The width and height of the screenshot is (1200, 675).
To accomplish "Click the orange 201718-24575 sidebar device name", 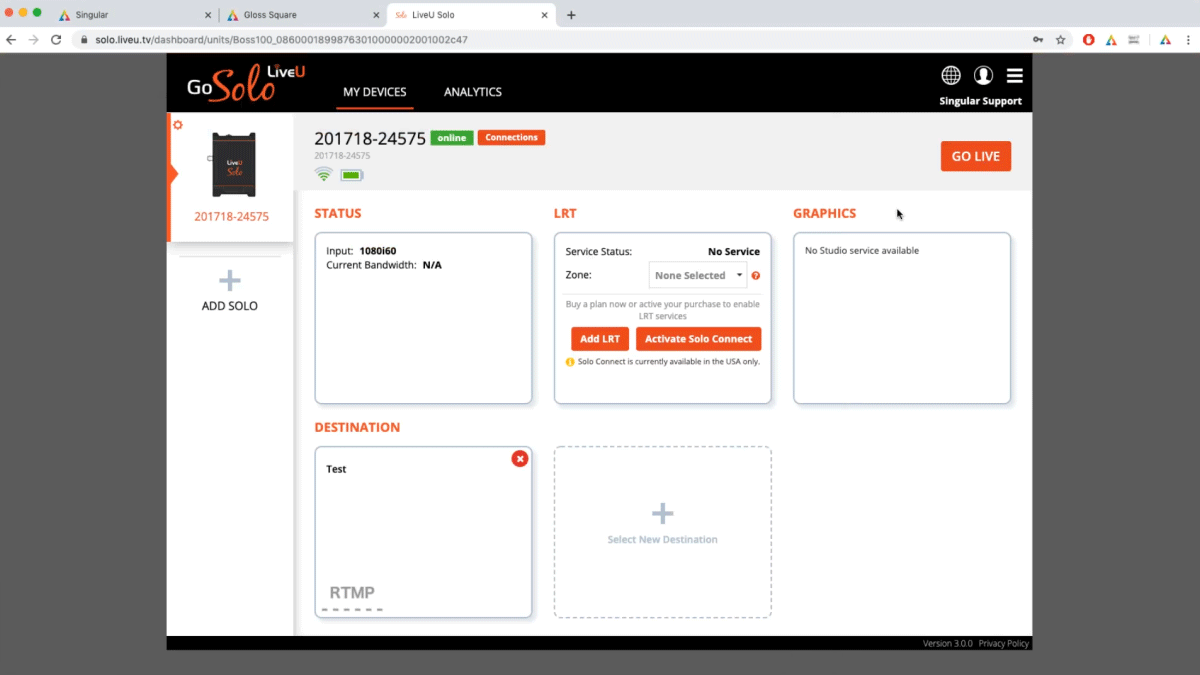I will point(231,217).
